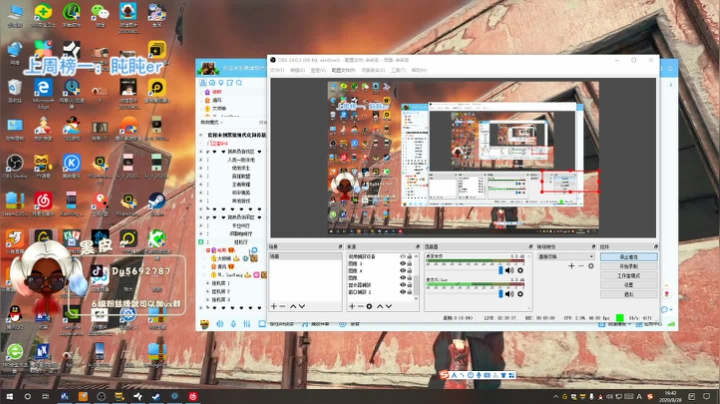Image resolution: width=720 pixels, height=404 pixels.
Task: Toggle visibility of the 显示器捕获 source
Action: coord(403,285)
